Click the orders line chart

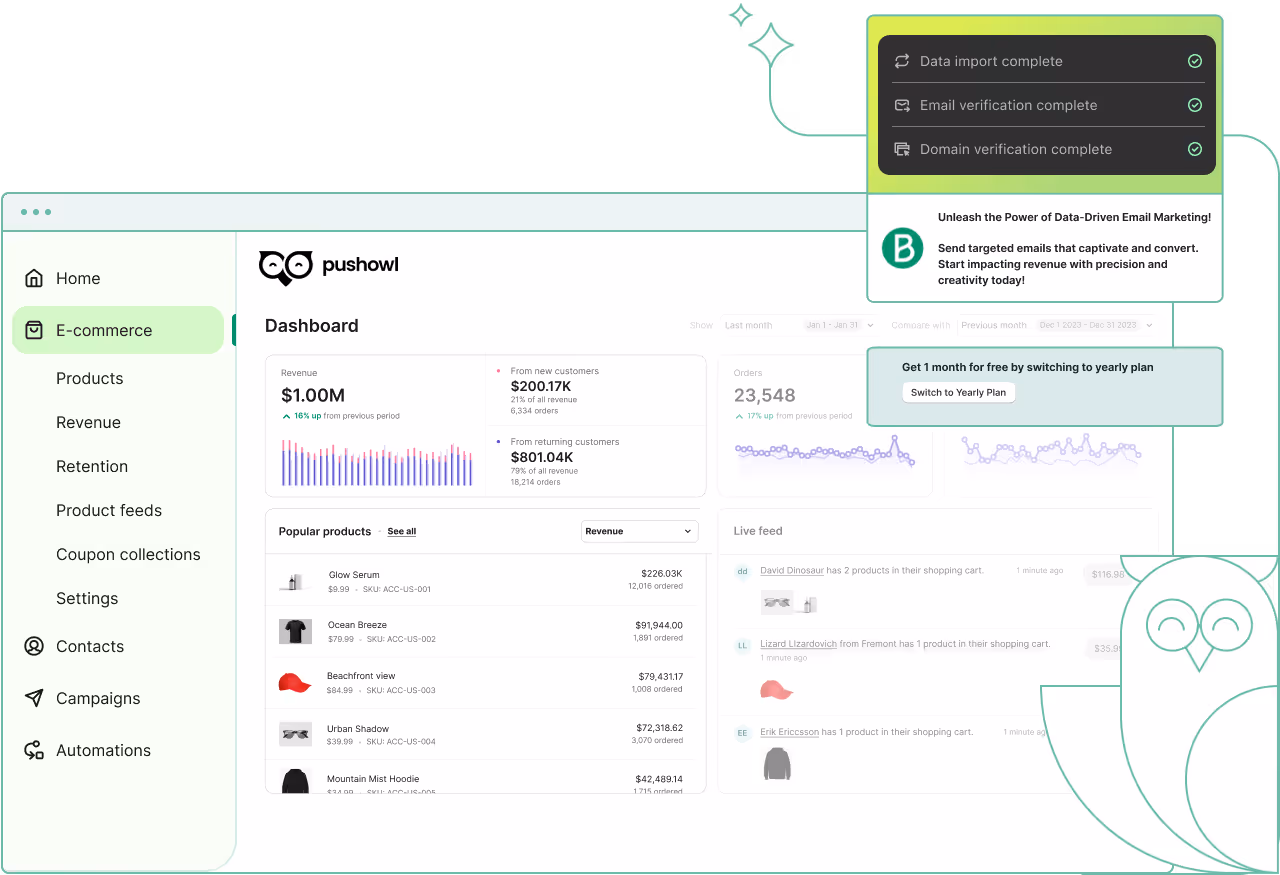[825, 452]
